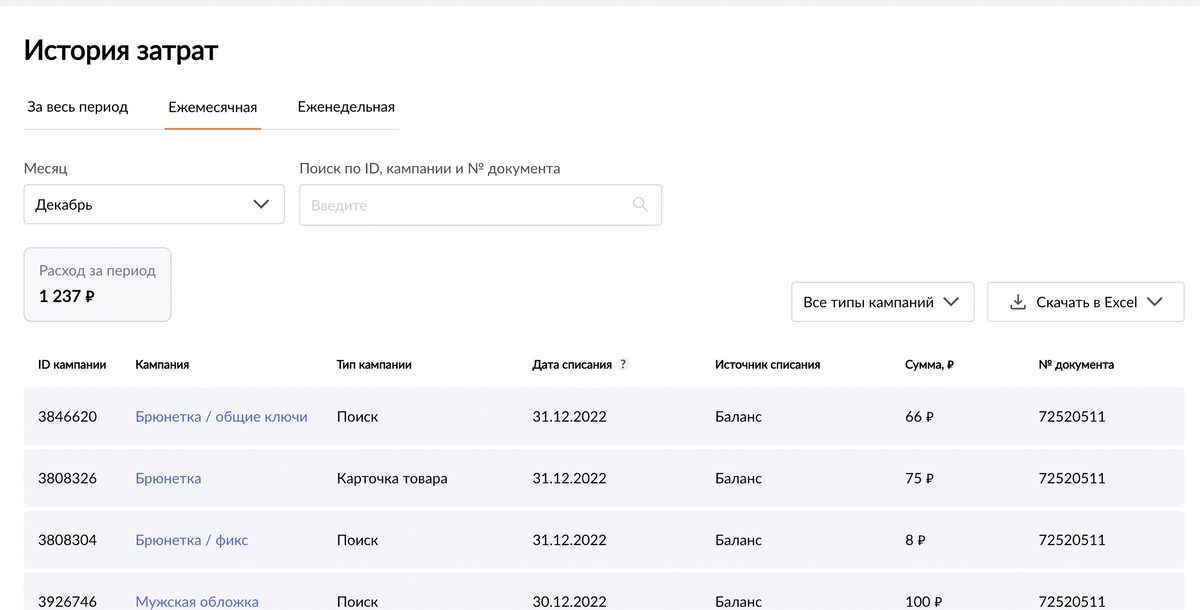Expand the Все типы кампаний filter
This screenshot has width=1200, height=610.
tap(882, 302)
